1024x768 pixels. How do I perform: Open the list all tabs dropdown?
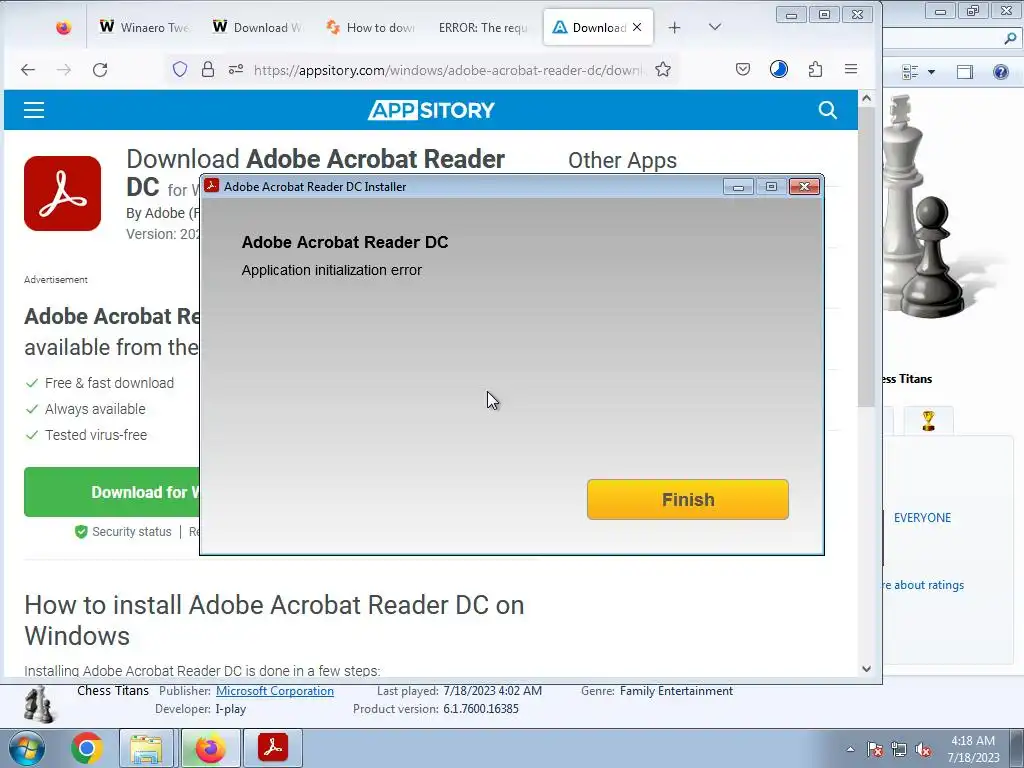[x=715, y=27]
